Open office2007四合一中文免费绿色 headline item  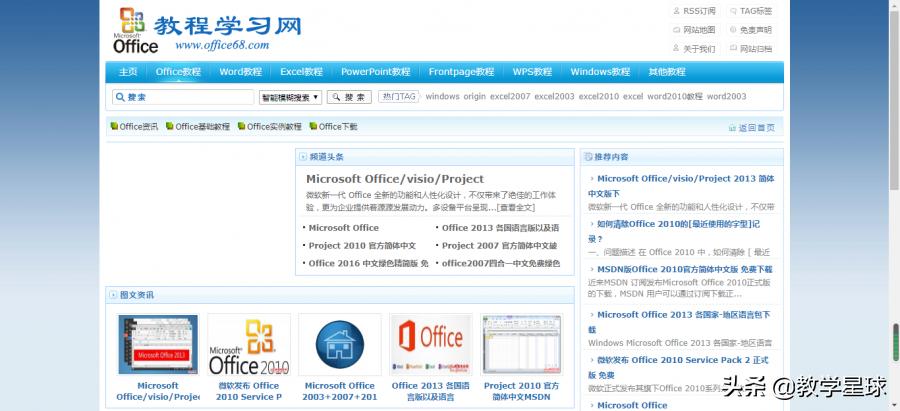click(x=501, y=263)
